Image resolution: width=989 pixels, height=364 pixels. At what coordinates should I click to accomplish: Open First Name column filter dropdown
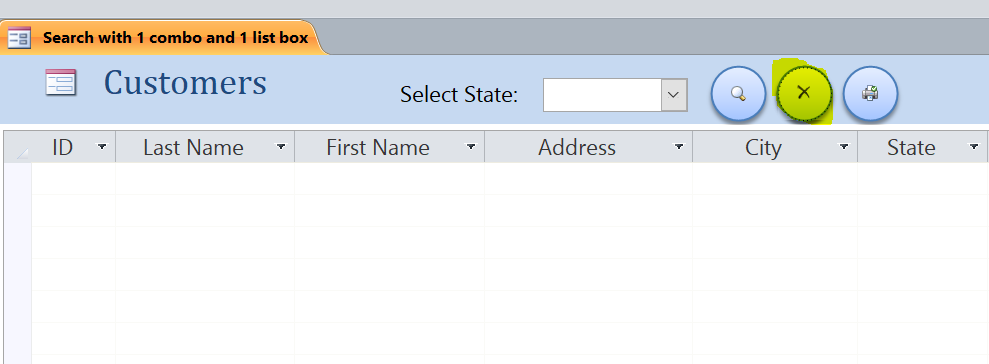click(x=471, y=147)
